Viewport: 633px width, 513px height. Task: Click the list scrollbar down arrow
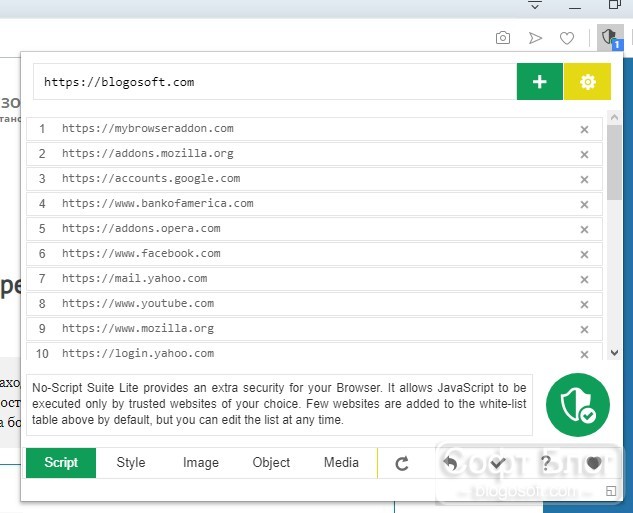[x=614, y=353]
